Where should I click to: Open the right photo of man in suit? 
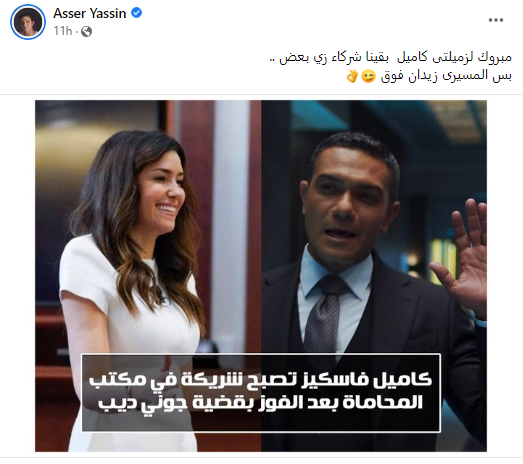(x=374, y=276)
